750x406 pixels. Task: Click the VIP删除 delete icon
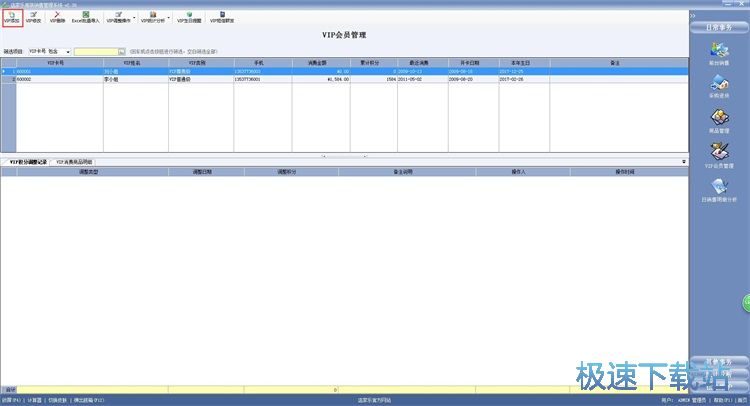pyautogui.click(x=59, y=16)
